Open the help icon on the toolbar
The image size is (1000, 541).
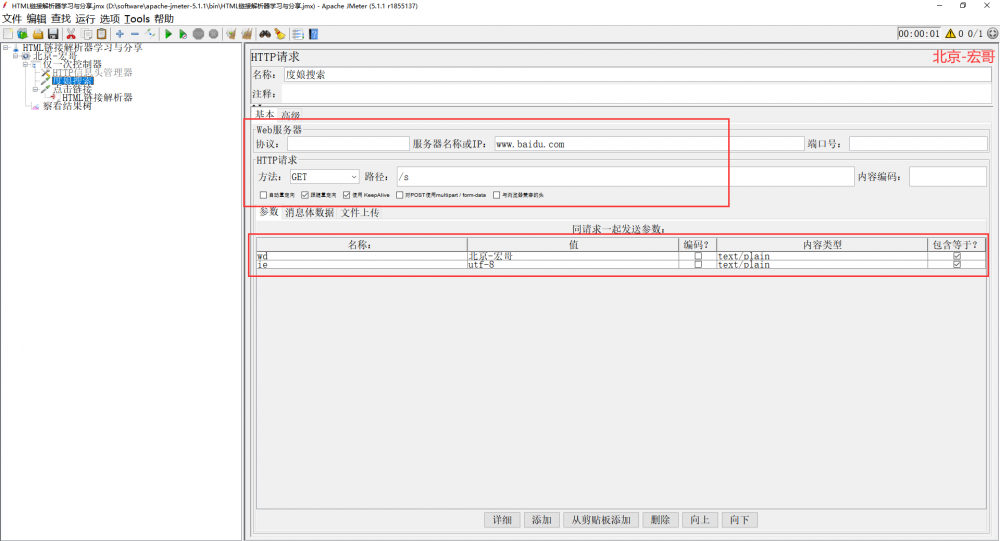pos(313,34)
